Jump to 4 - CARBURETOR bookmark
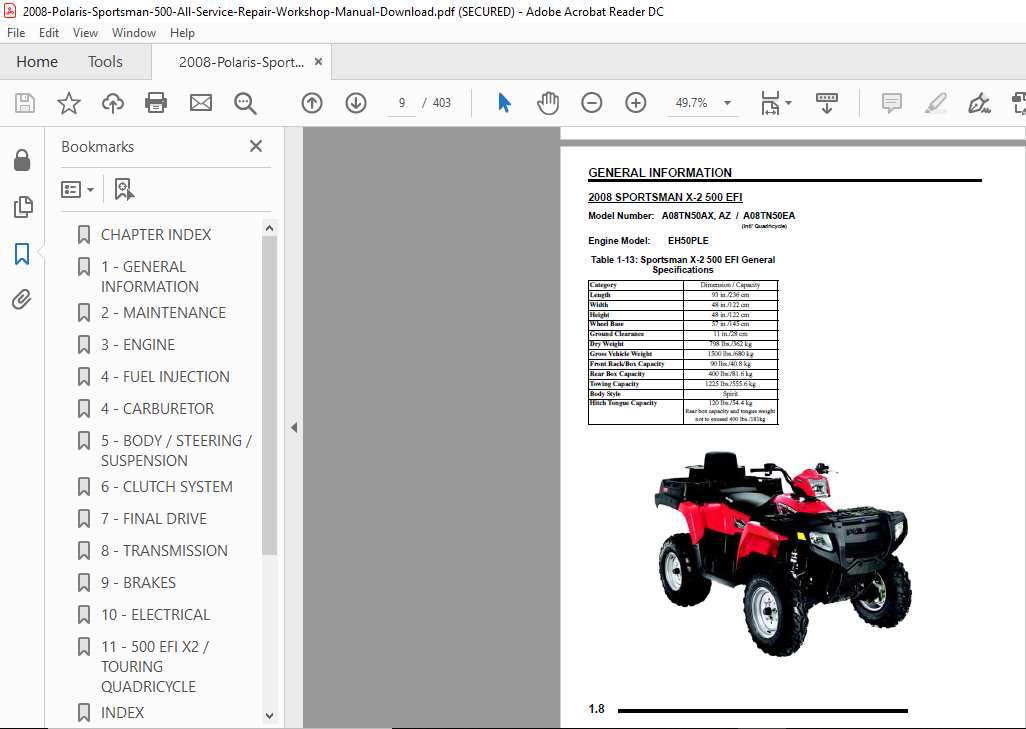Image resolution: width=1026 pixels, height=729 pixels. [157, 409]
